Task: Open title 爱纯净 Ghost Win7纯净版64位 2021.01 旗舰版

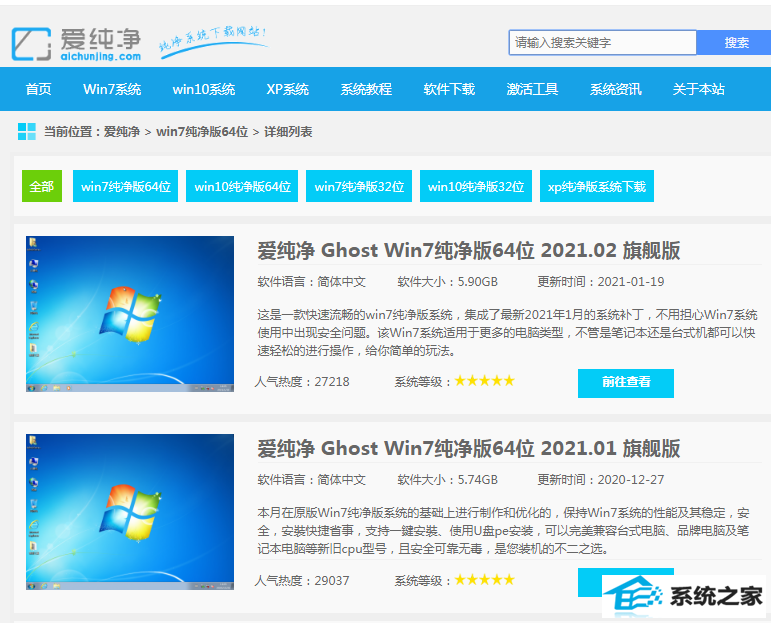Action: [x=469, y=448]
